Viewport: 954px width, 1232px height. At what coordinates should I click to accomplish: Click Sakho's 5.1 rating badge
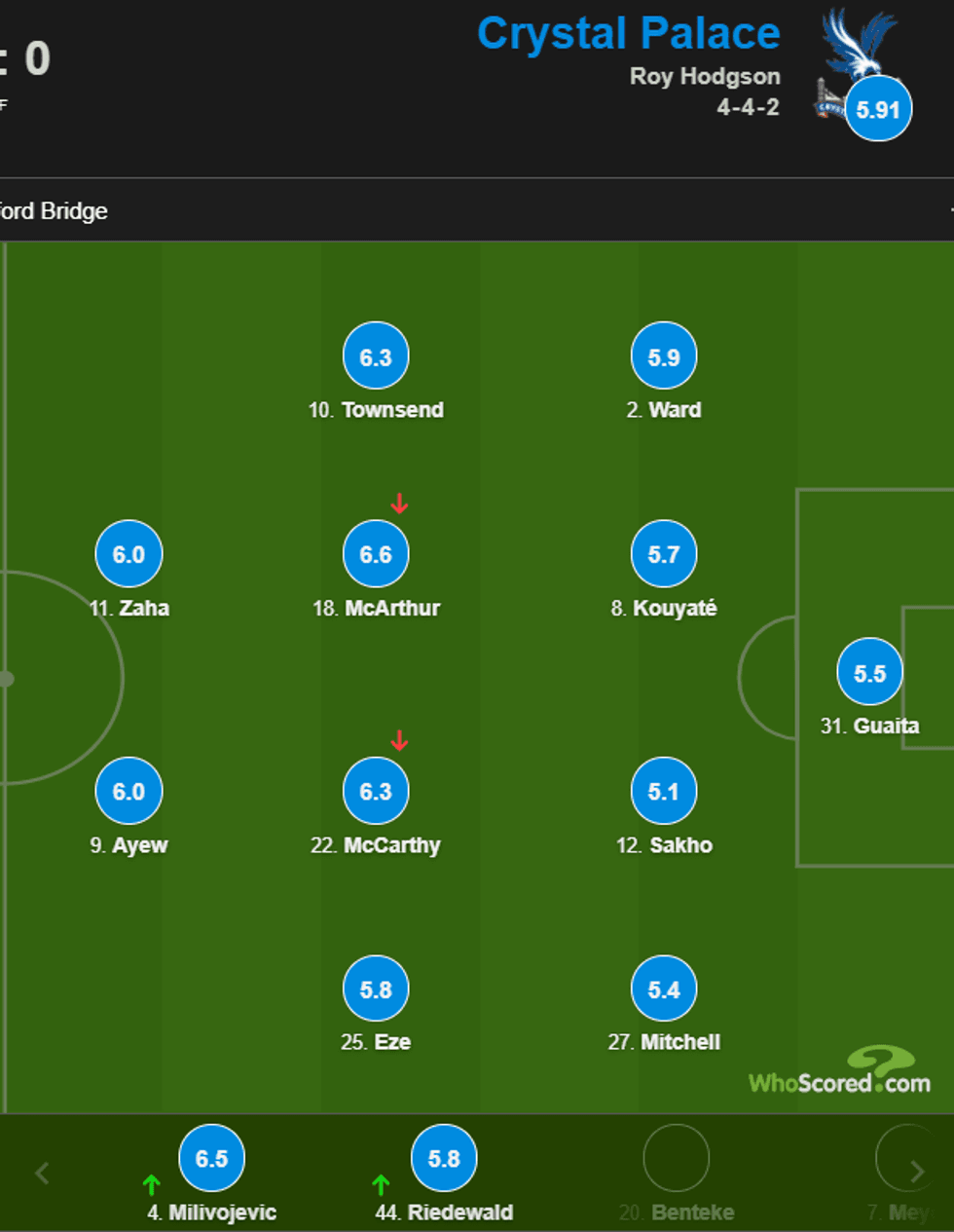(x=664, y=792)
